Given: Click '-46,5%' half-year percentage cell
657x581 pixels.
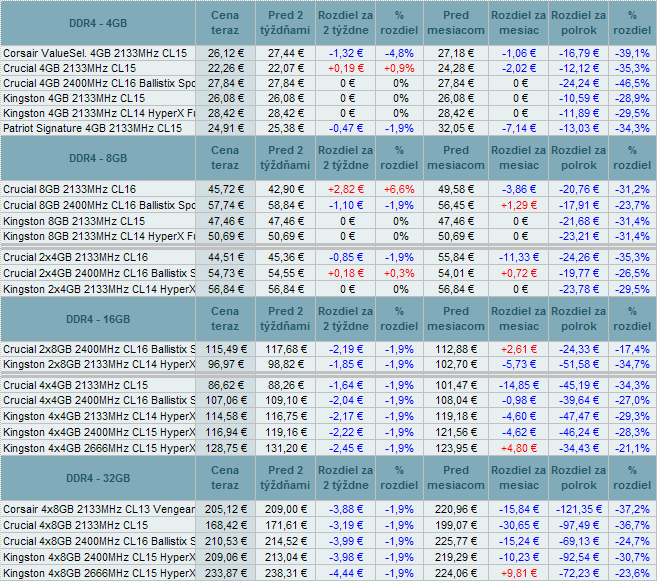Looking at the screenshot, I should coord(632,83).
